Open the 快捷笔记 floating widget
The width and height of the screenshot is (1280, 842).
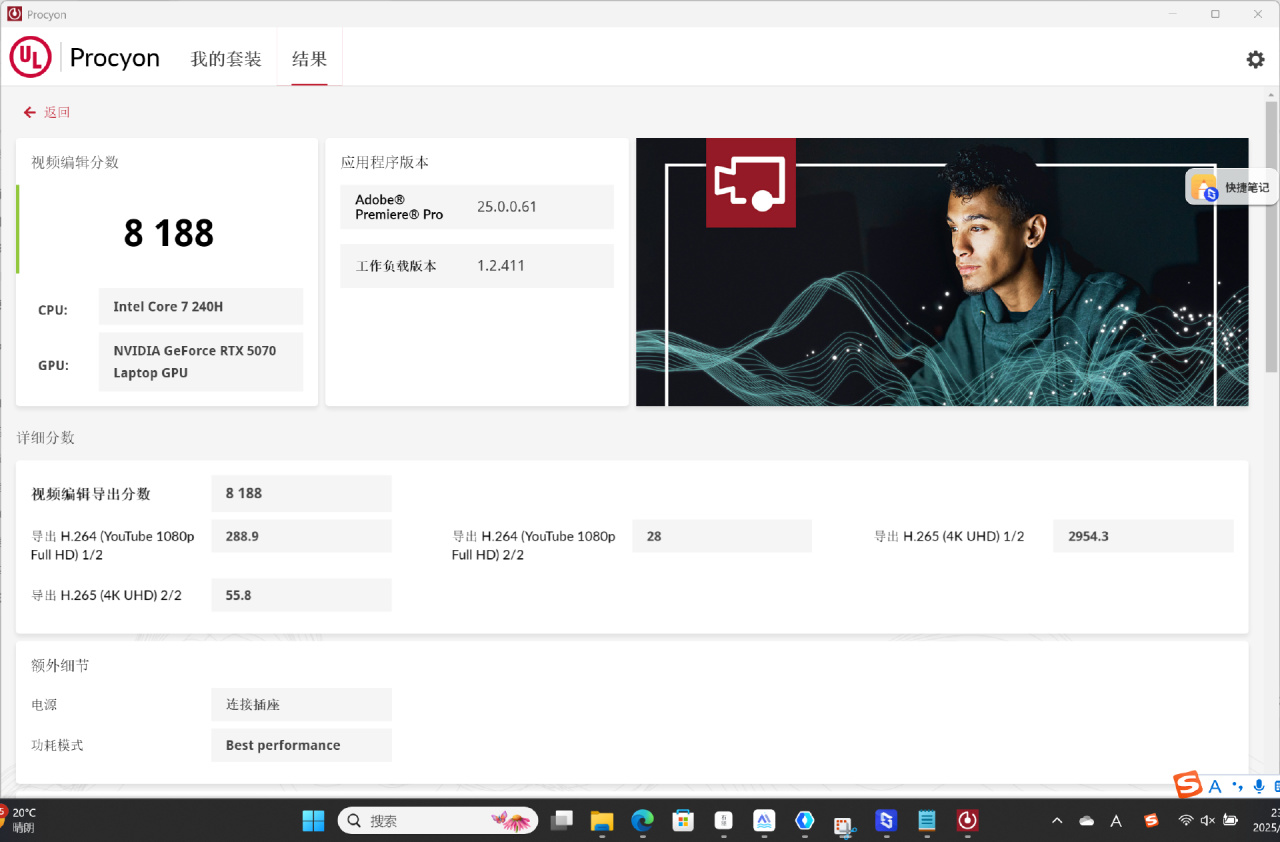pyautogui.click(x=1232, y=187)
